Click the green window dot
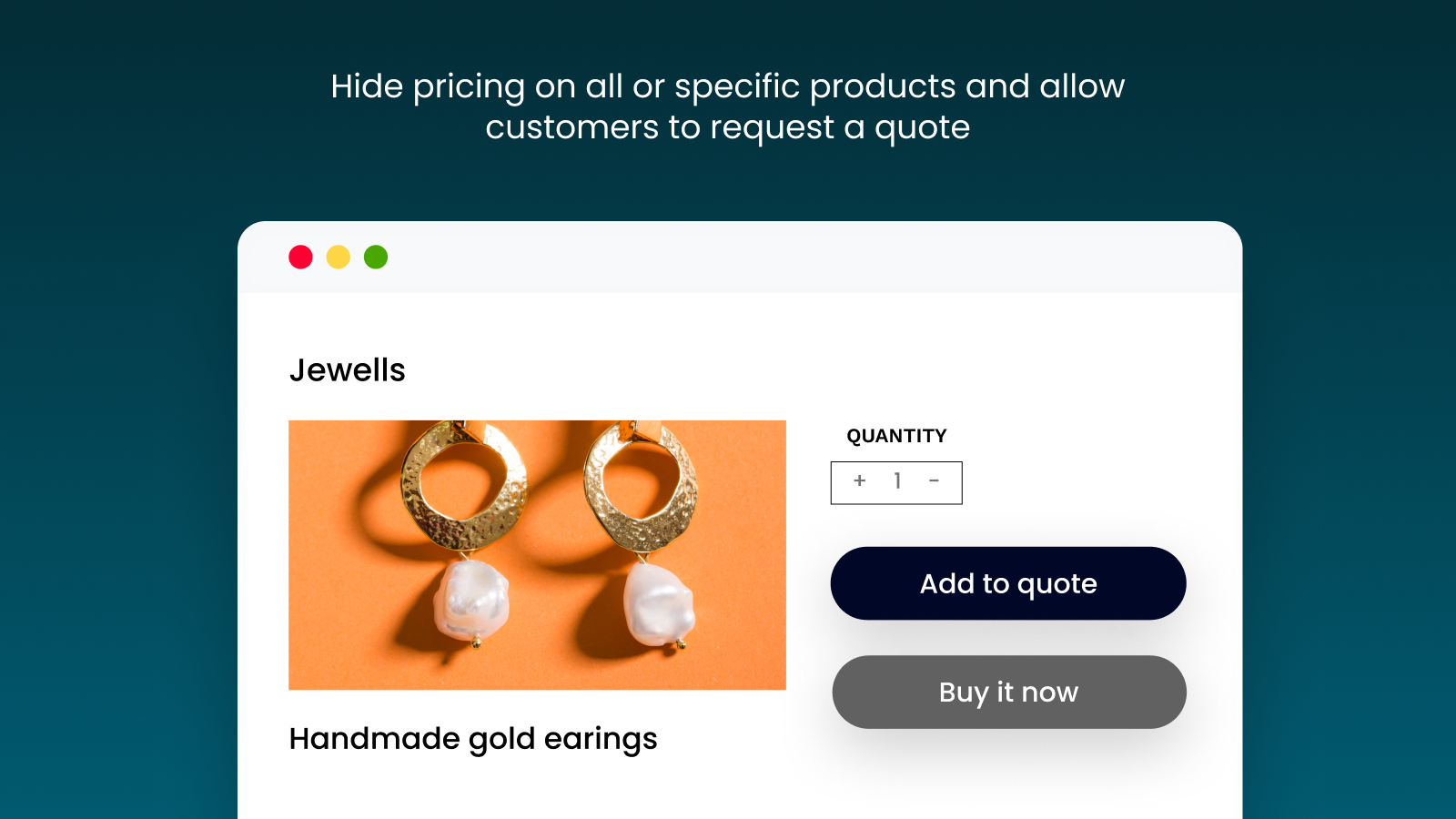The width and height of the screenshot is (1456, 819). click(x=376, y=258)
